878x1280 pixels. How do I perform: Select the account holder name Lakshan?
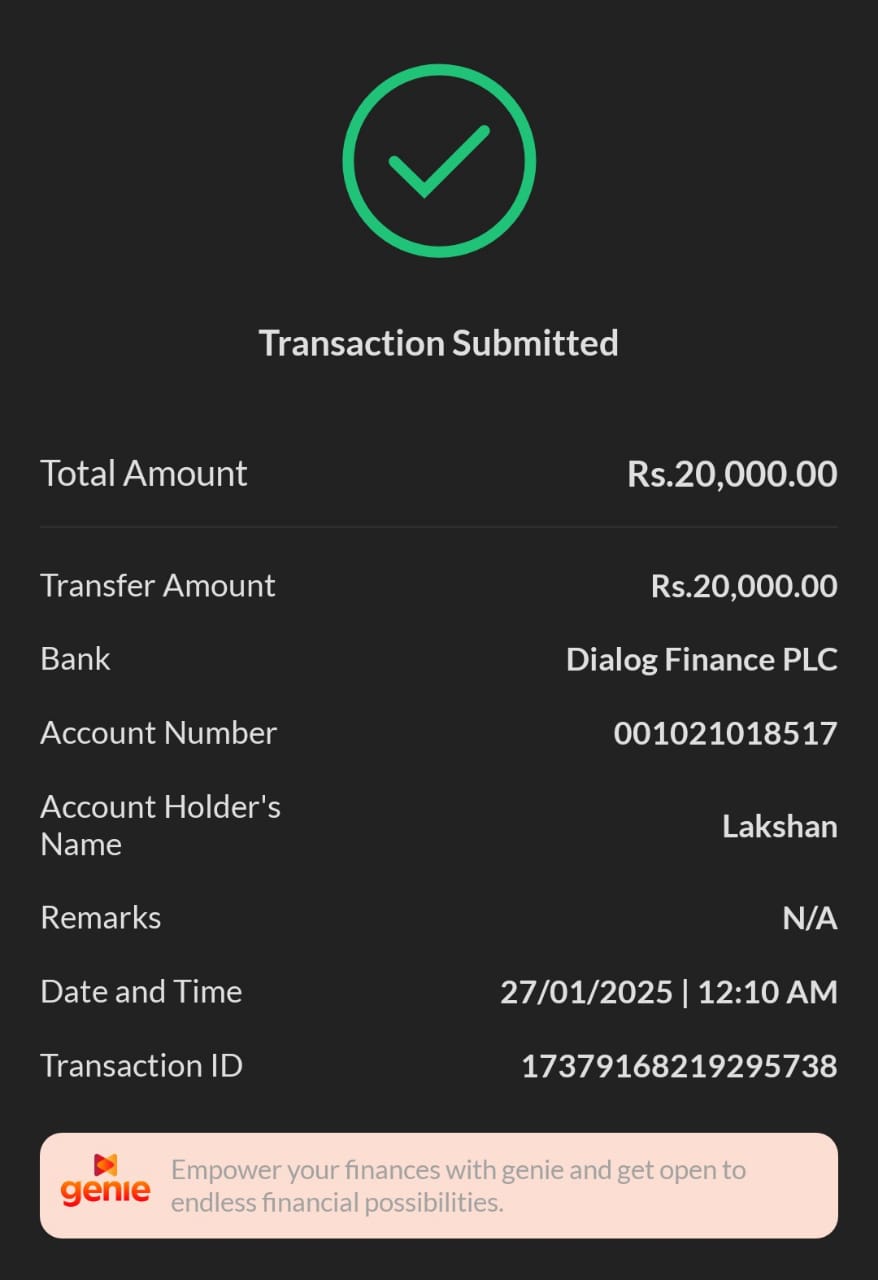click(779, 826)
